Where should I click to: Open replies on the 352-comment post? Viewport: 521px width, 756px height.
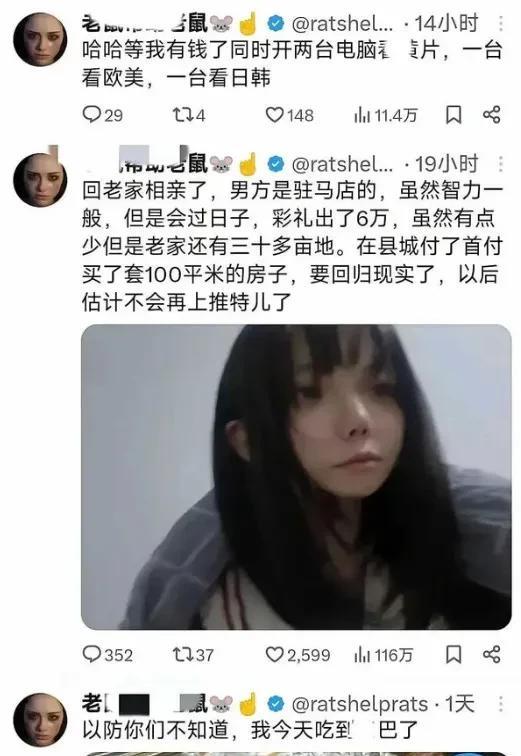click(x=107, y=654)
